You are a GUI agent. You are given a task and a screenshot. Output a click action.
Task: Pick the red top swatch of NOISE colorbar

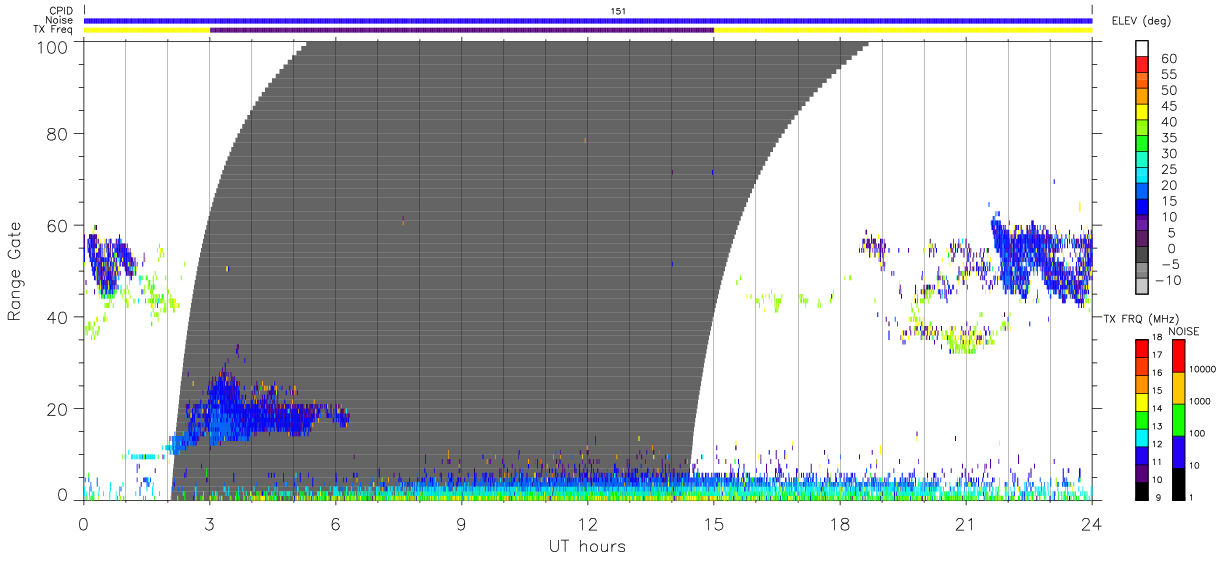click(x=1179, y=356)
